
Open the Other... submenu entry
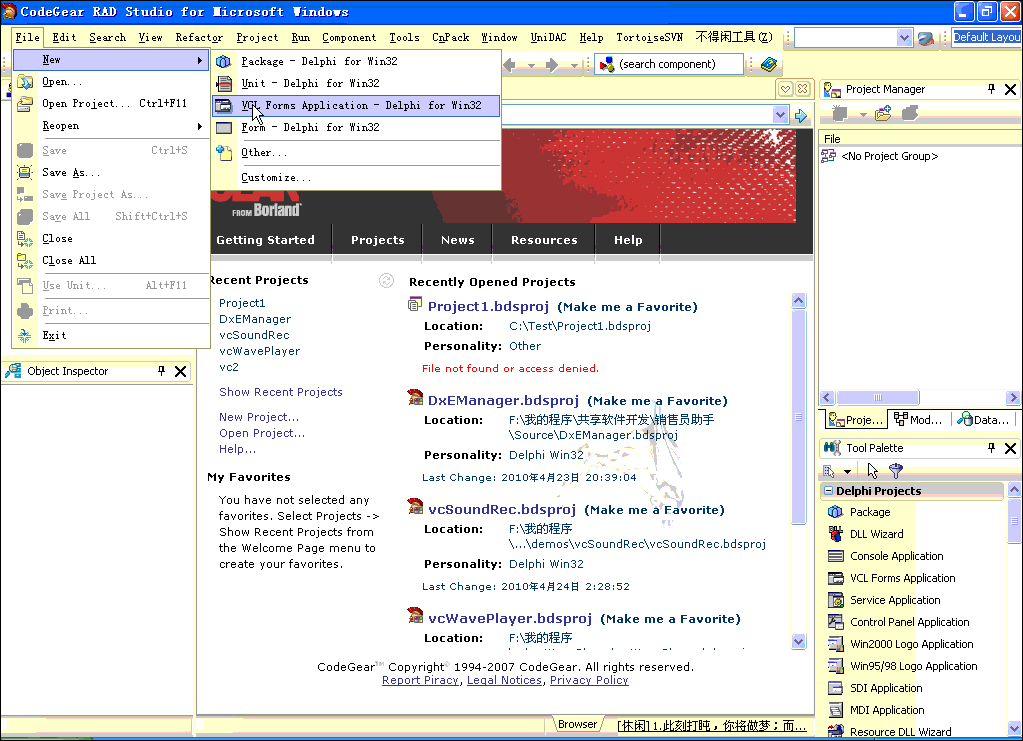click(356, 153)
